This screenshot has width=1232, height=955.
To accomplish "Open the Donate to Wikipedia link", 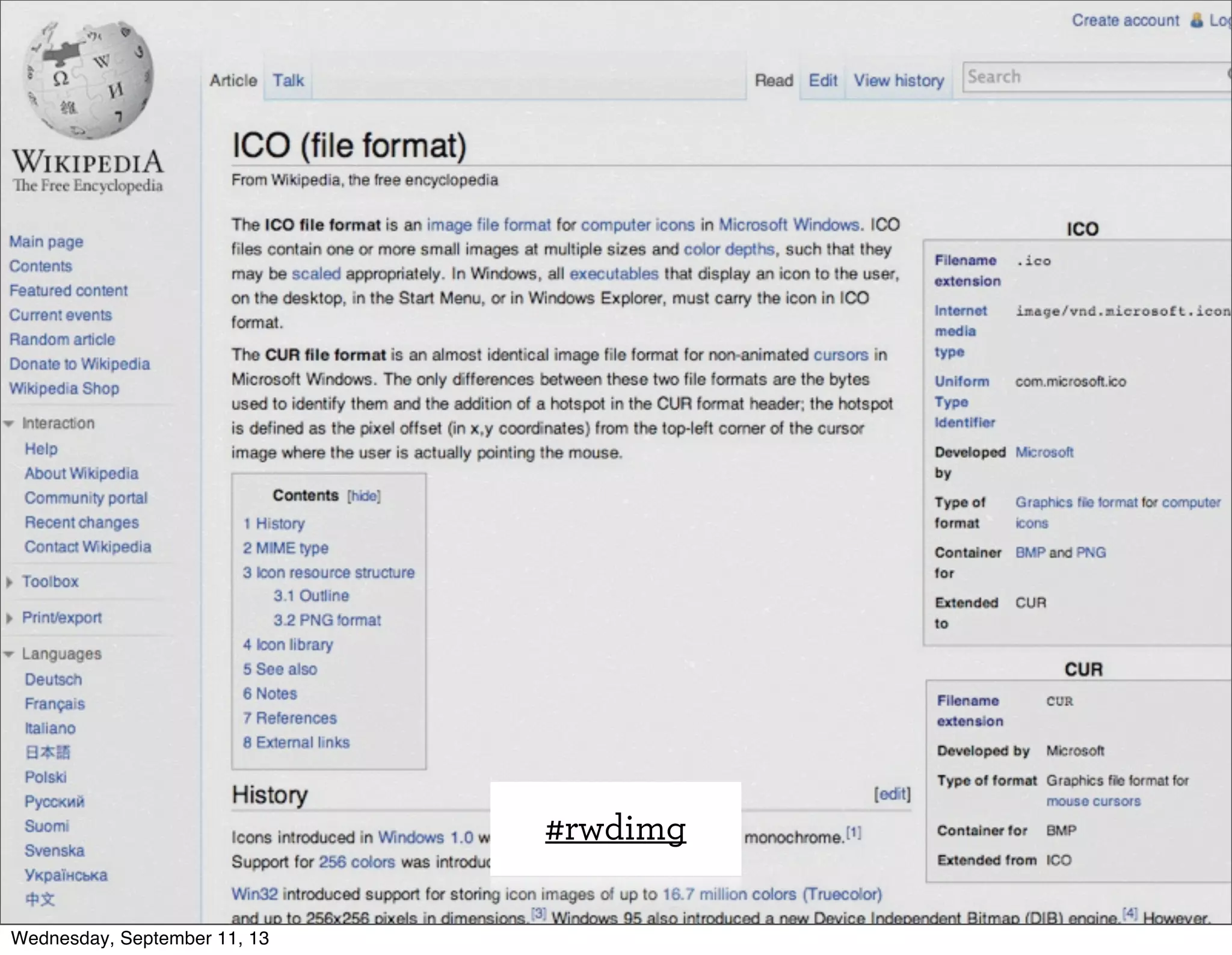I will [x=79, y=364].
